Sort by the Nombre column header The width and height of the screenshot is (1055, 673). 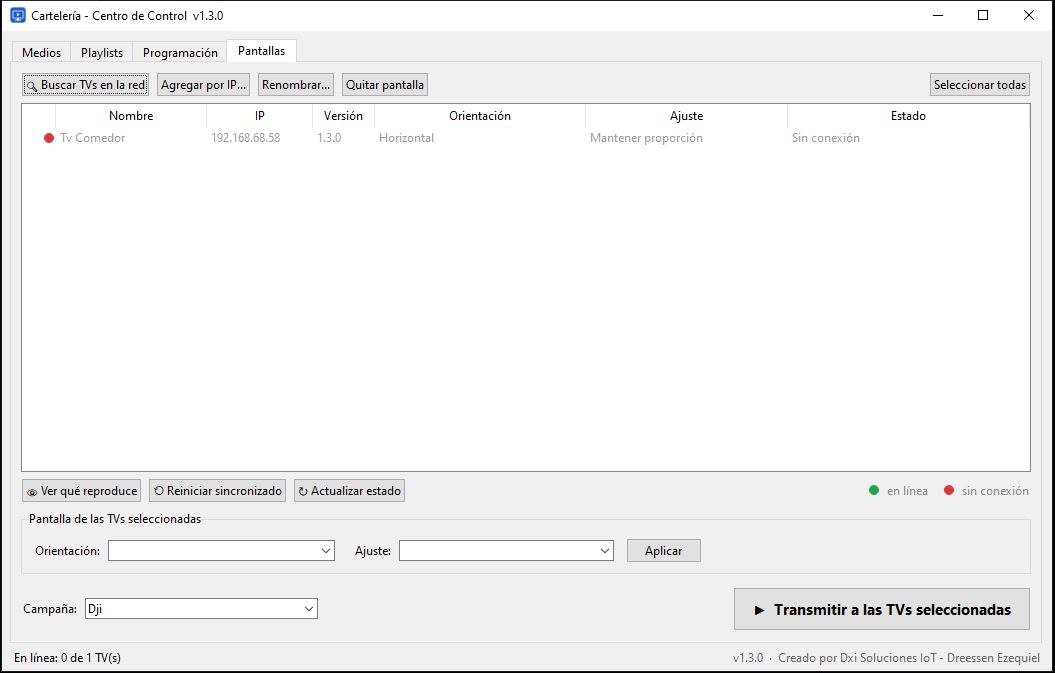[x=131, y=116]
